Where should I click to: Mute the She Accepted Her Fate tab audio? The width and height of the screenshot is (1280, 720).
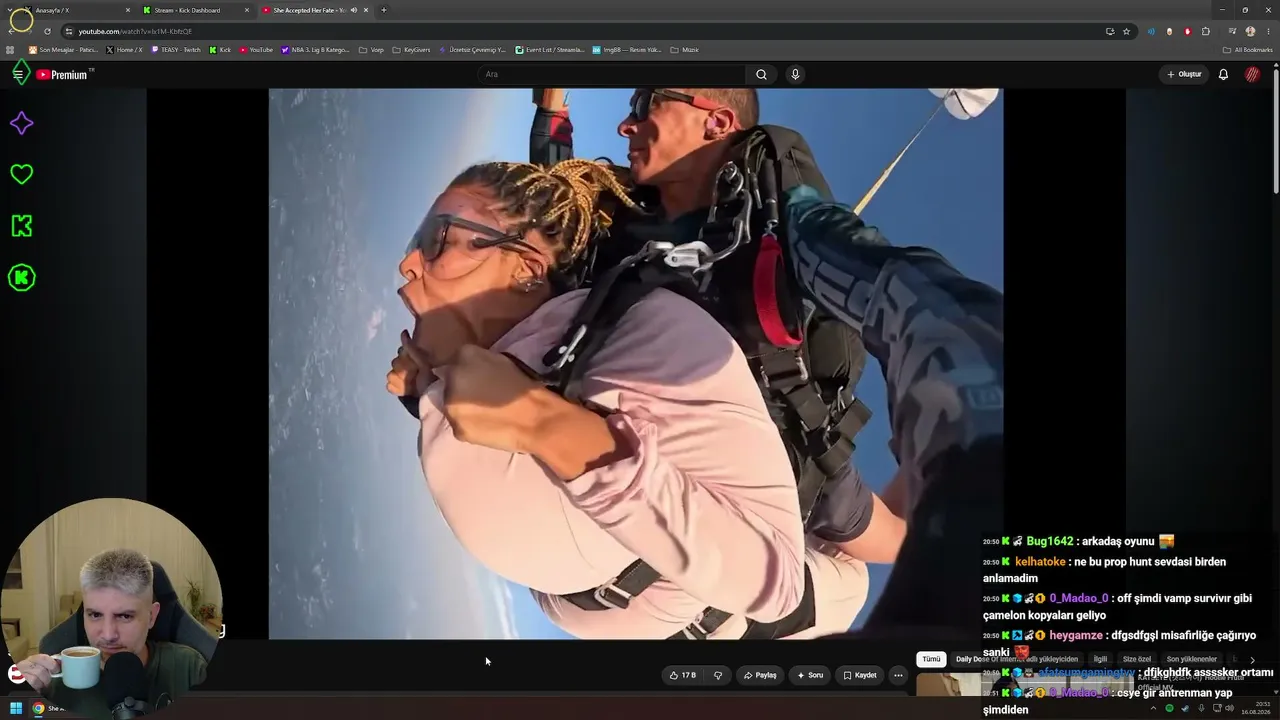pyautogui.click(x=354, y=10)
